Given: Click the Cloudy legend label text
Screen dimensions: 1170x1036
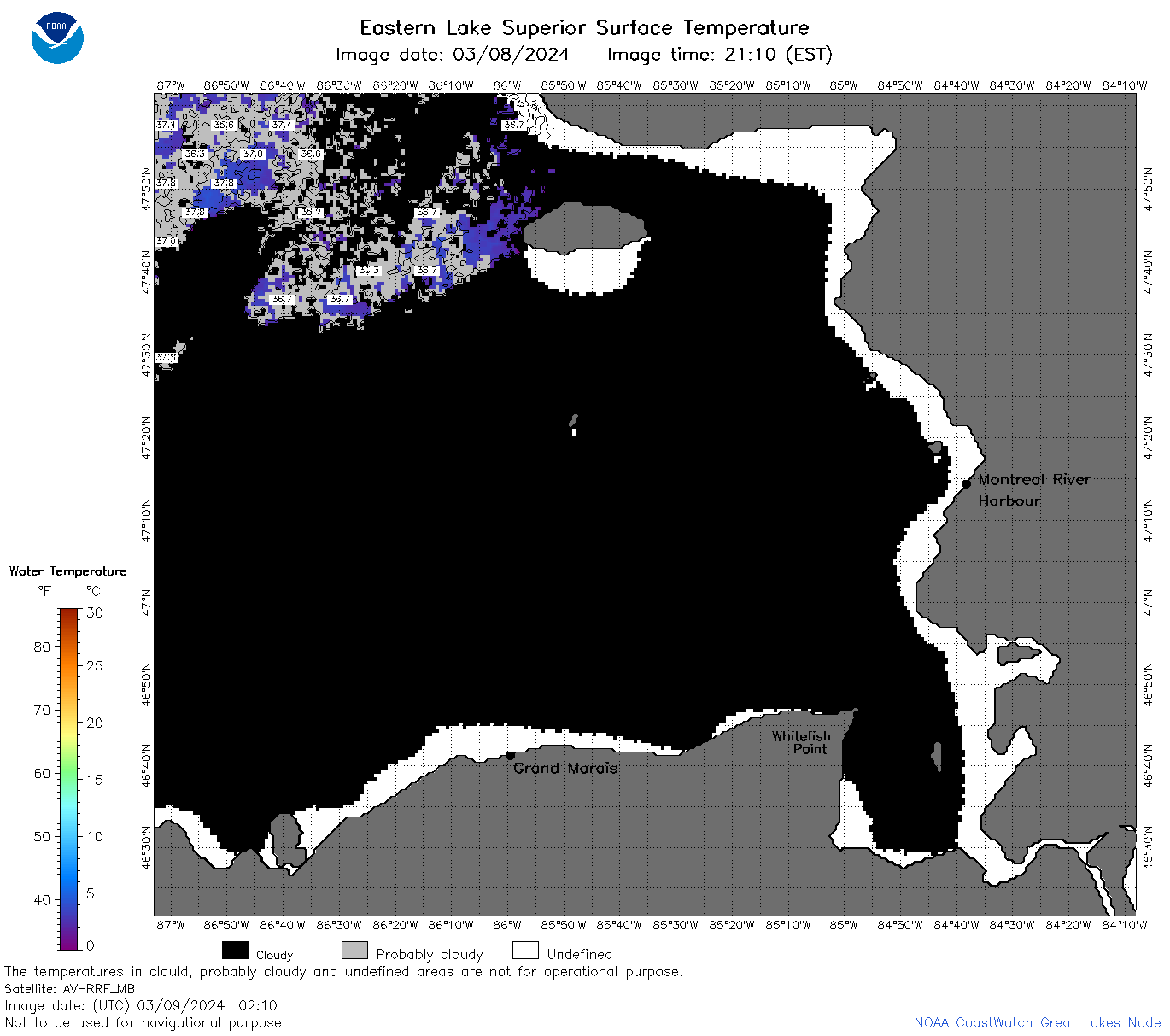Looking at the screenshot, I should click(274, 955).
